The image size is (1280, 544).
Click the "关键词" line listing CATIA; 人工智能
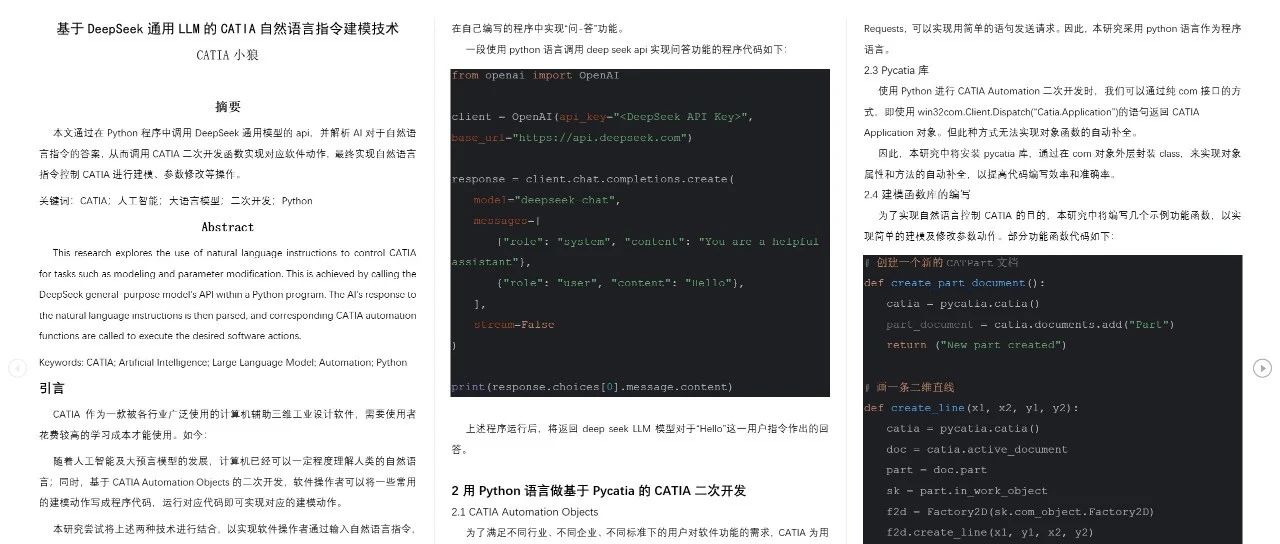(x=176, y=201)
